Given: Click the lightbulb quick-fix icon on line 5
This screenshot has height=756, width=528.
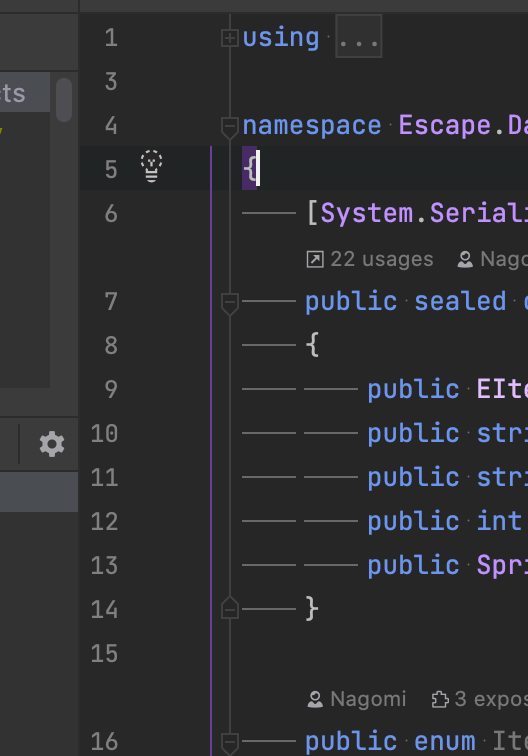Looking at the screenshot, I should tap(151, 167).
